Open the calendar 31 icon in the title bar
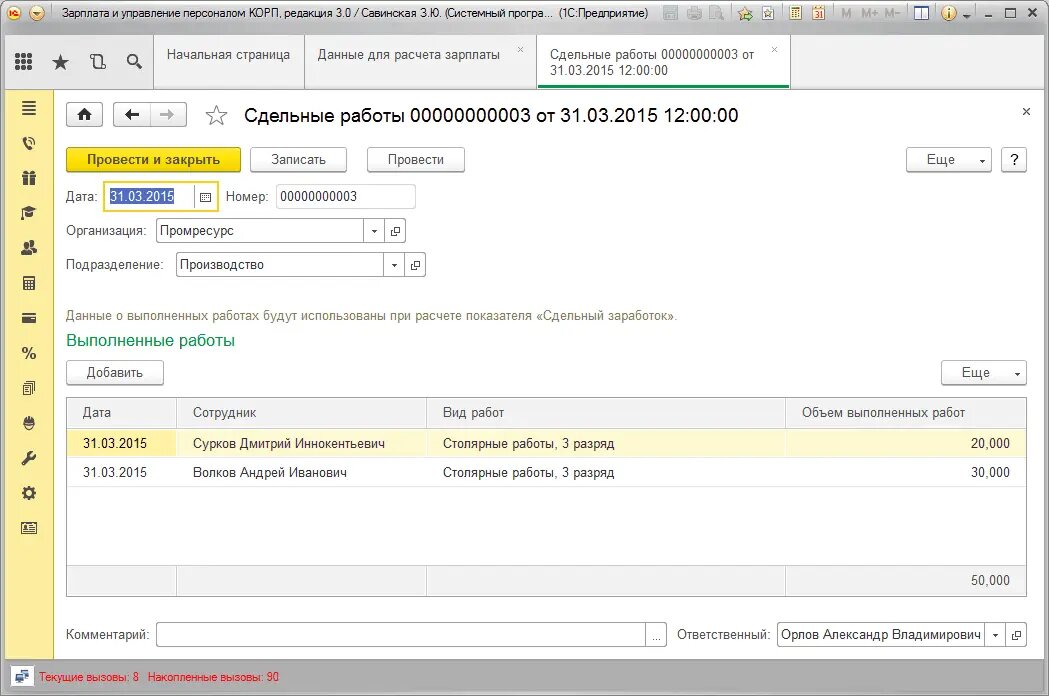 [818, 13]
